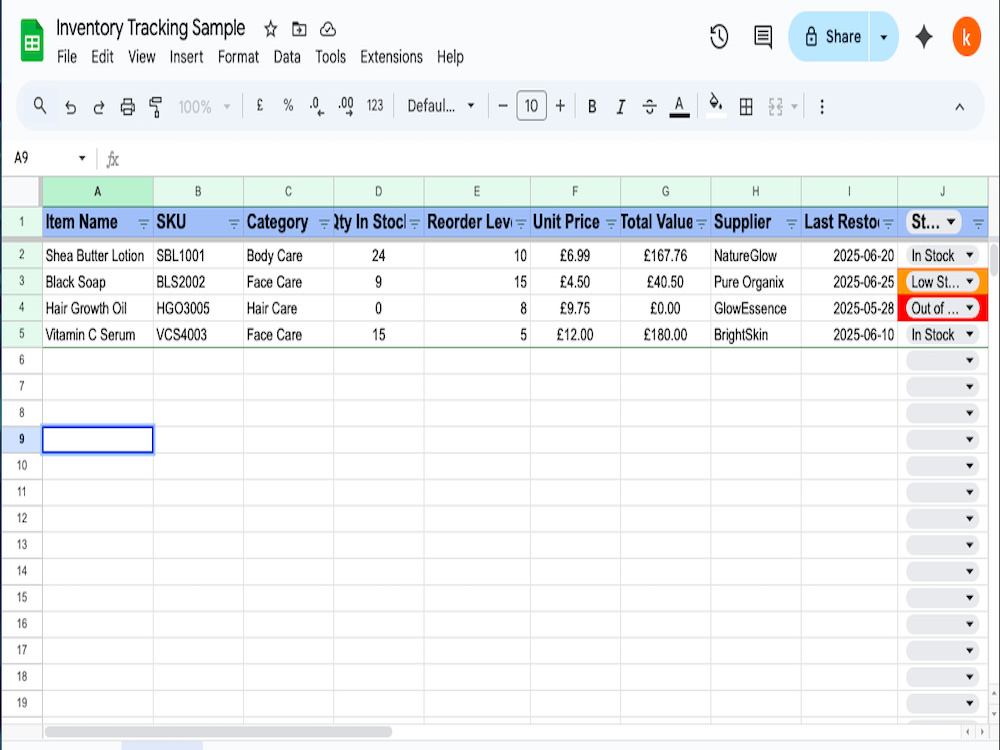
Task: Open the name box dropdown arrow
Action: coord(82,158)
